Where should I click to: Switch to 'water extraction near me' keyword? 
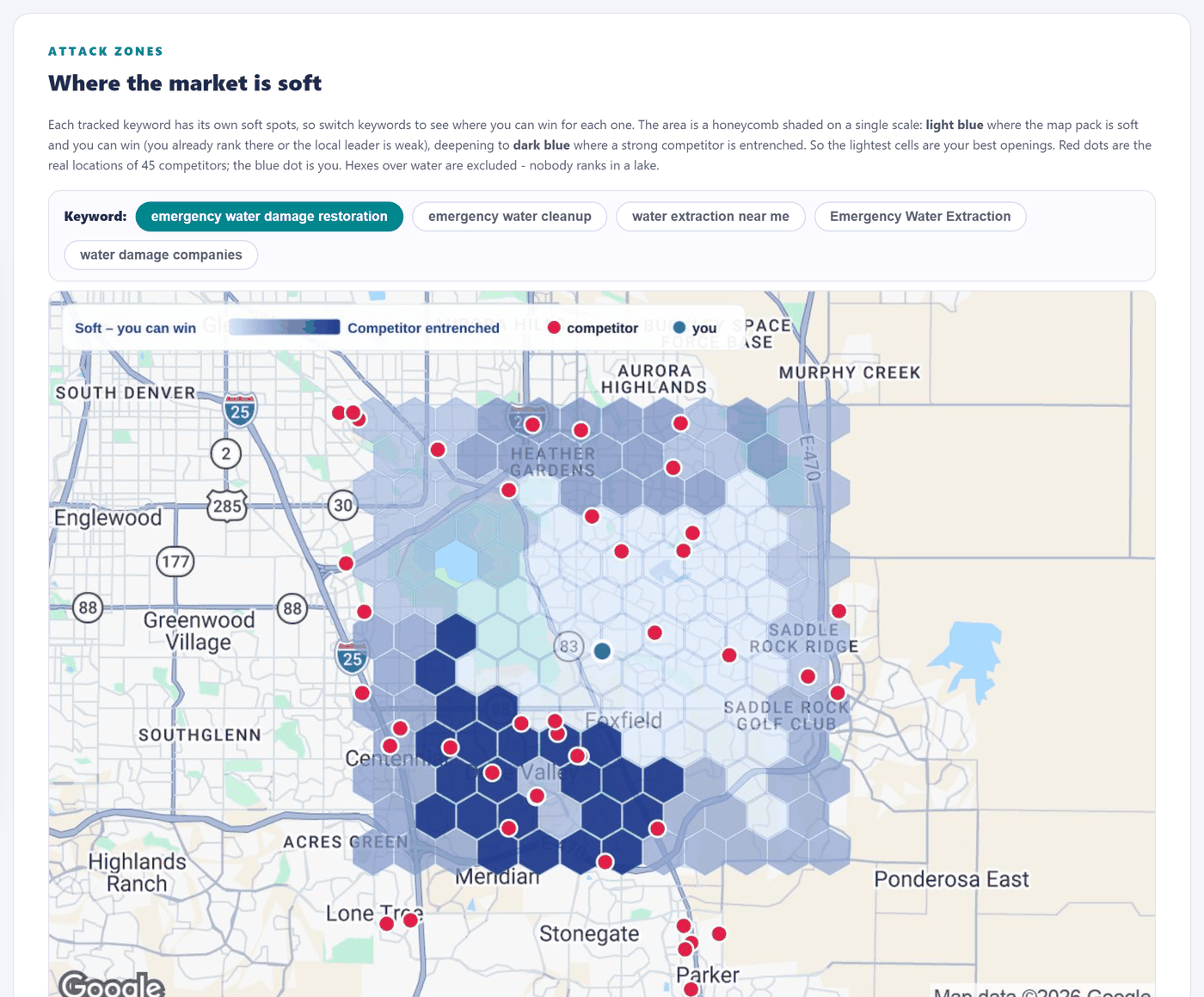(710, 217)
